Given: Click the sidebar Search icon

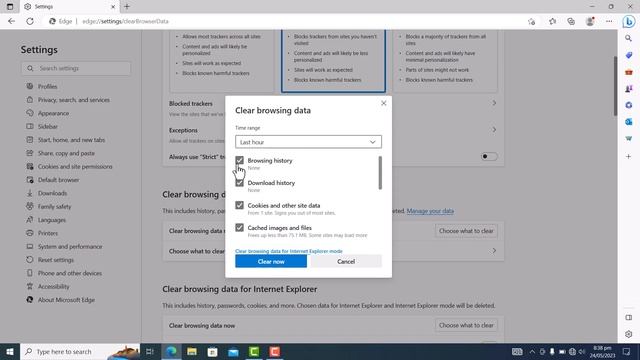Looking at the screenshot, I should (629, 38).
